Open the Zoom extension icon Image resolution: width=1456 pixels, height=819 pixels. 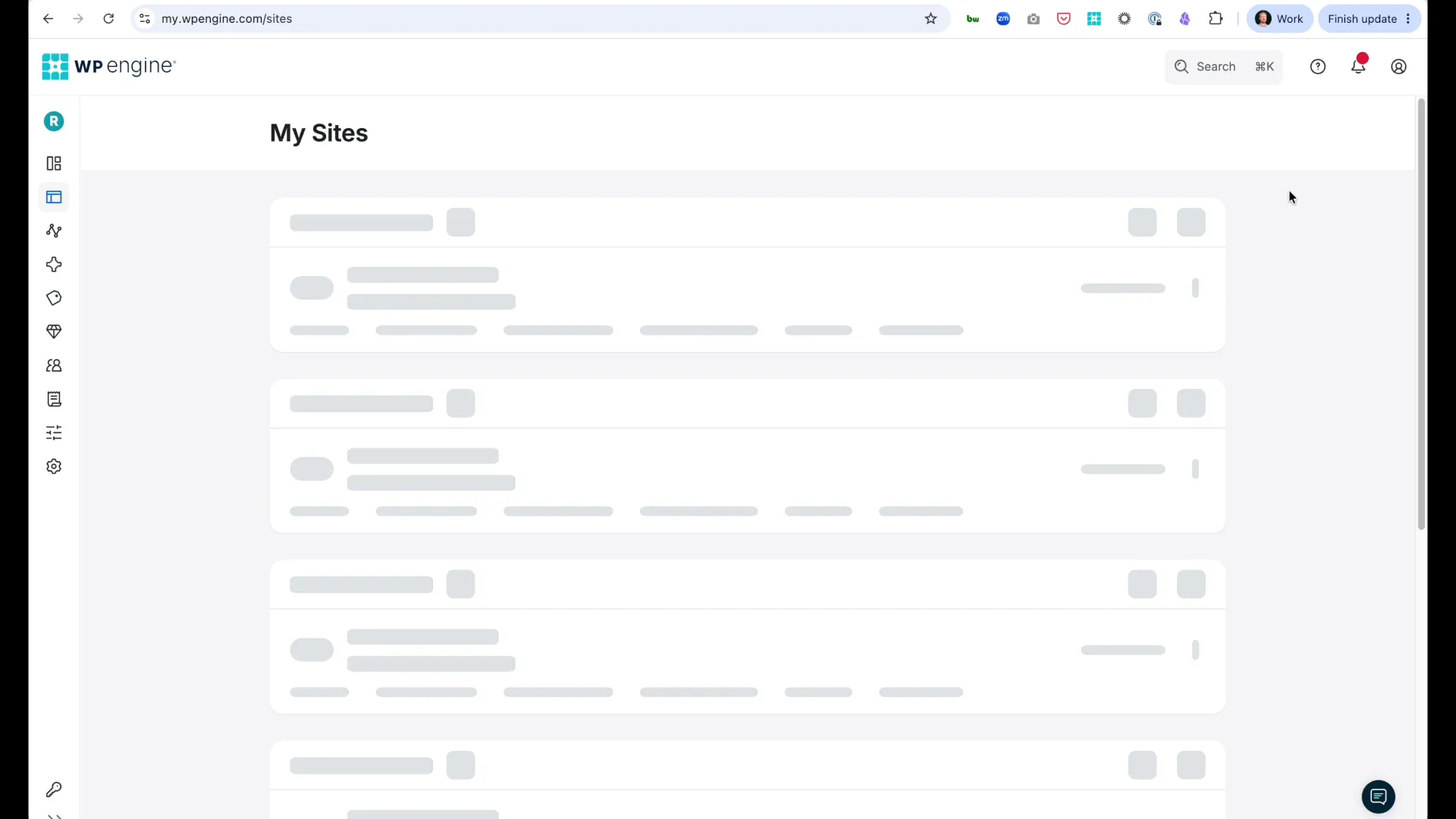[x=1003, y=19]
